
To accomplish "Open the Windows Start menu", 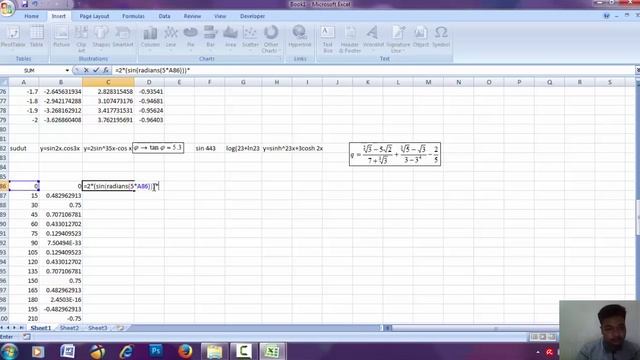I will [x=9, y=351].
